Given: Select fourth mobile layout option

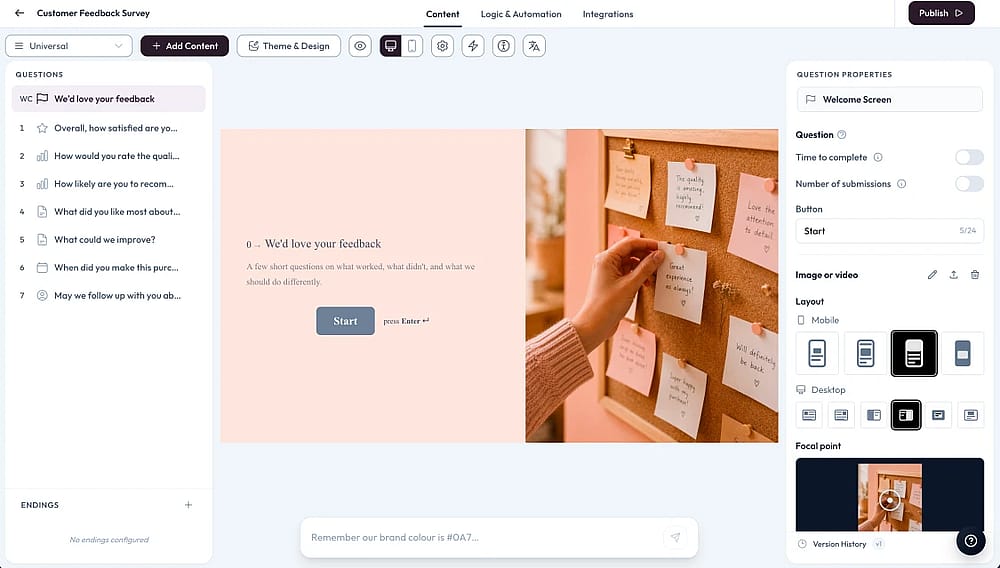Looking at the screenshot, I should (x=962, y=353).
